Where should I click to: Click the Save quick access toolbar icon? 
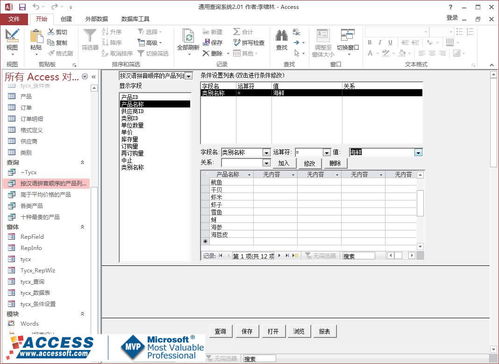tap(22, 7)
